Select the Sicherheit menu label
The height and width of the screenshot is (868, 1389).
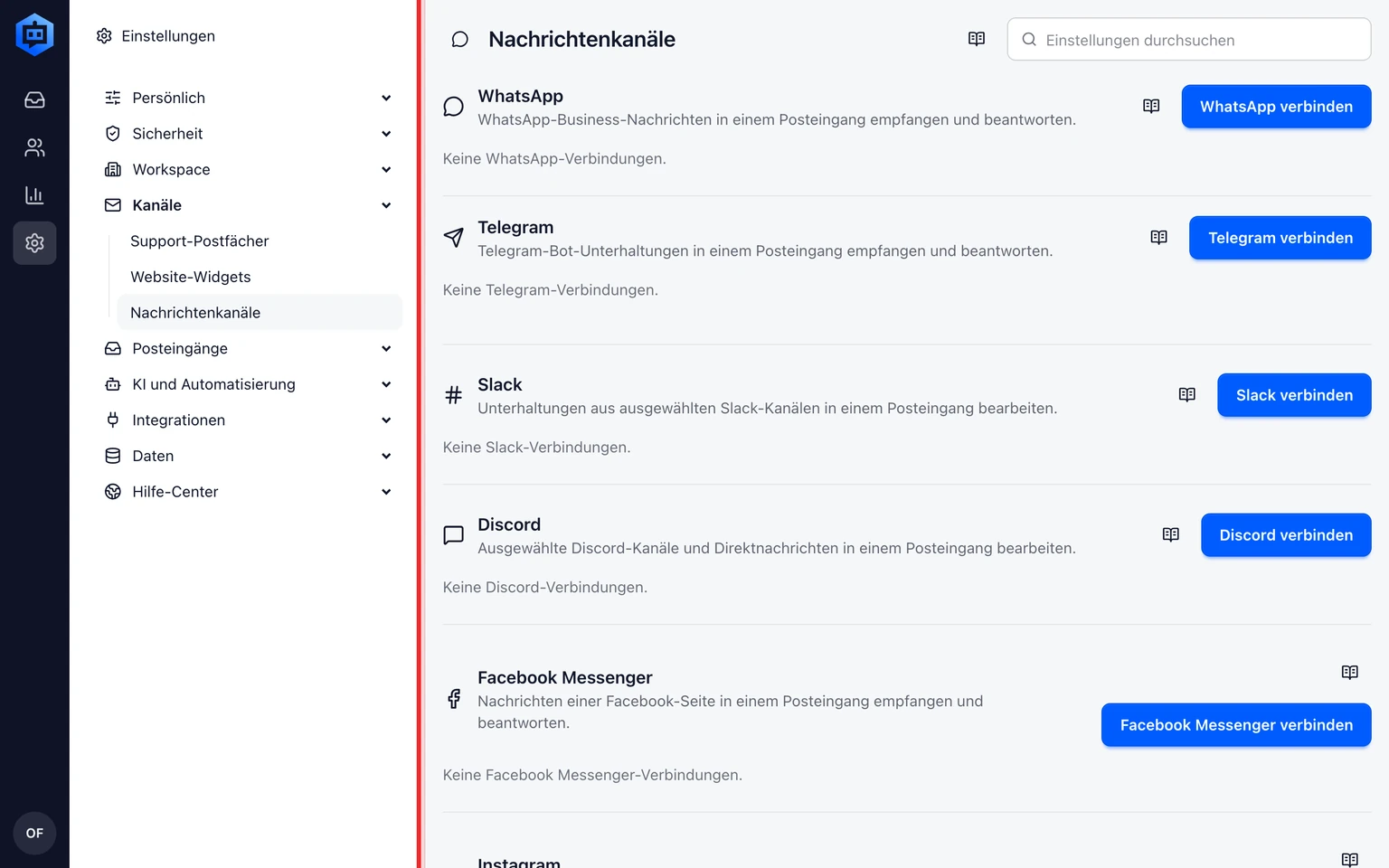[167, 134]
